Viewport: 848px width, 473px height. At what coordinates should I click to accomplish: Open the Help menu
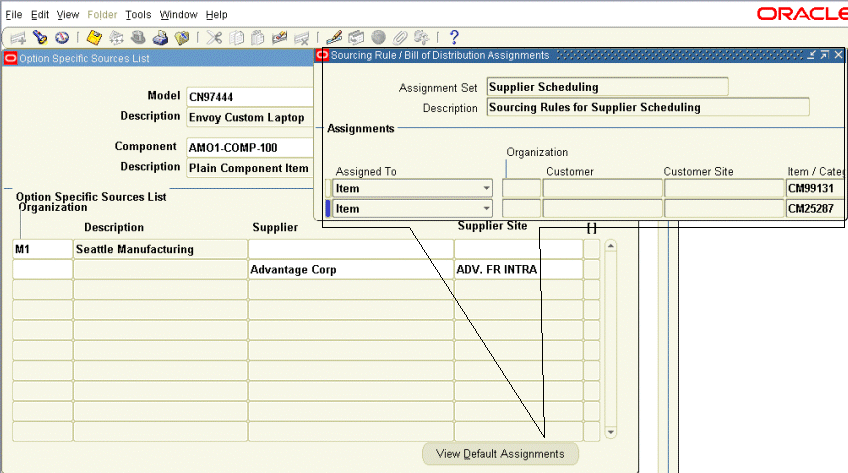click(x=216, y=15)
